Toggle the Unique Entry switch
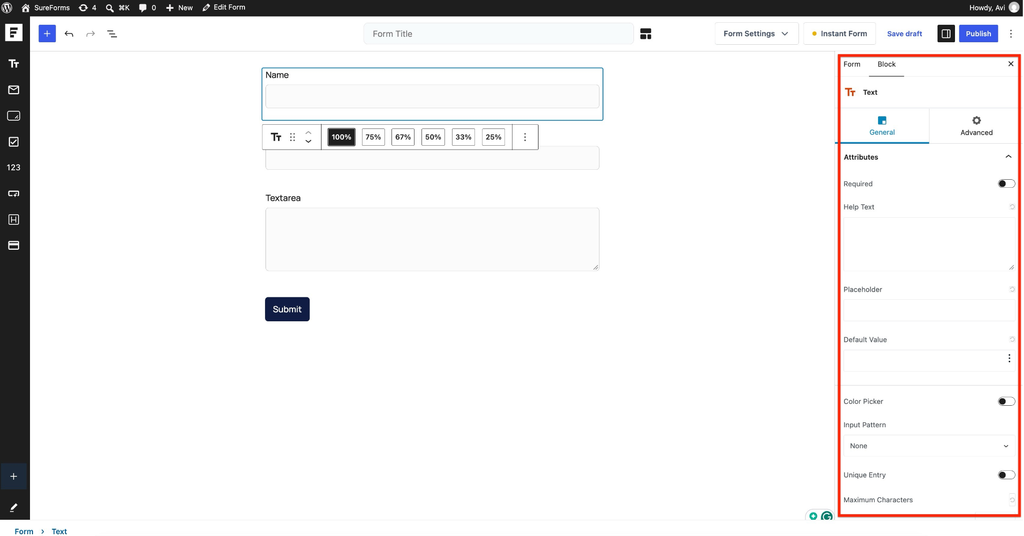The width and height of the screenshot is (1024, 536). point(1006,475)
